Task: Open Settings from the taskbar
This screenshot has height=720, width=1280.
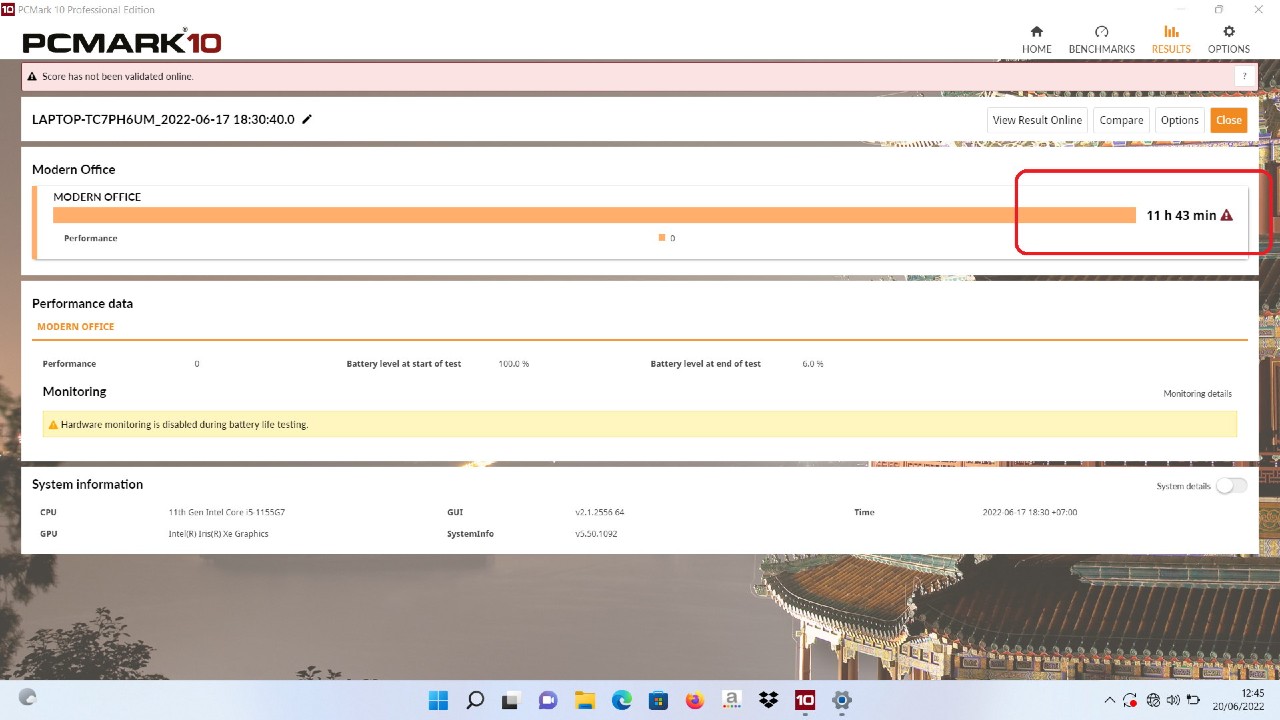Action: (x=842, y=700)
